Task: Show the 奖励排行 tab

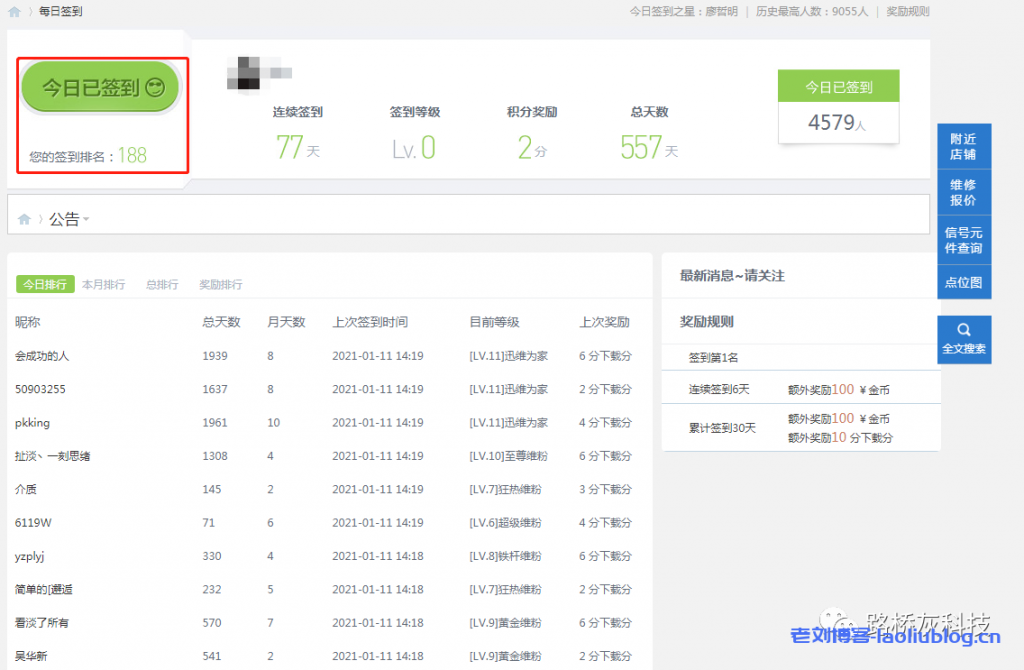Action: pos(220,284)
